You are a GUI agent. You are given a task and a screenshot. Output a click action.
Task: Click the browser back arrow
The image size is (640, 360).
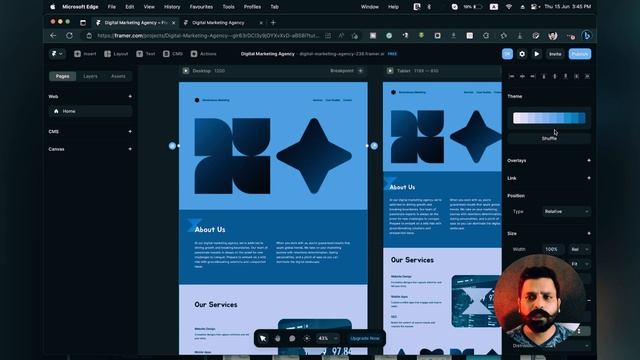pos(53,36)
